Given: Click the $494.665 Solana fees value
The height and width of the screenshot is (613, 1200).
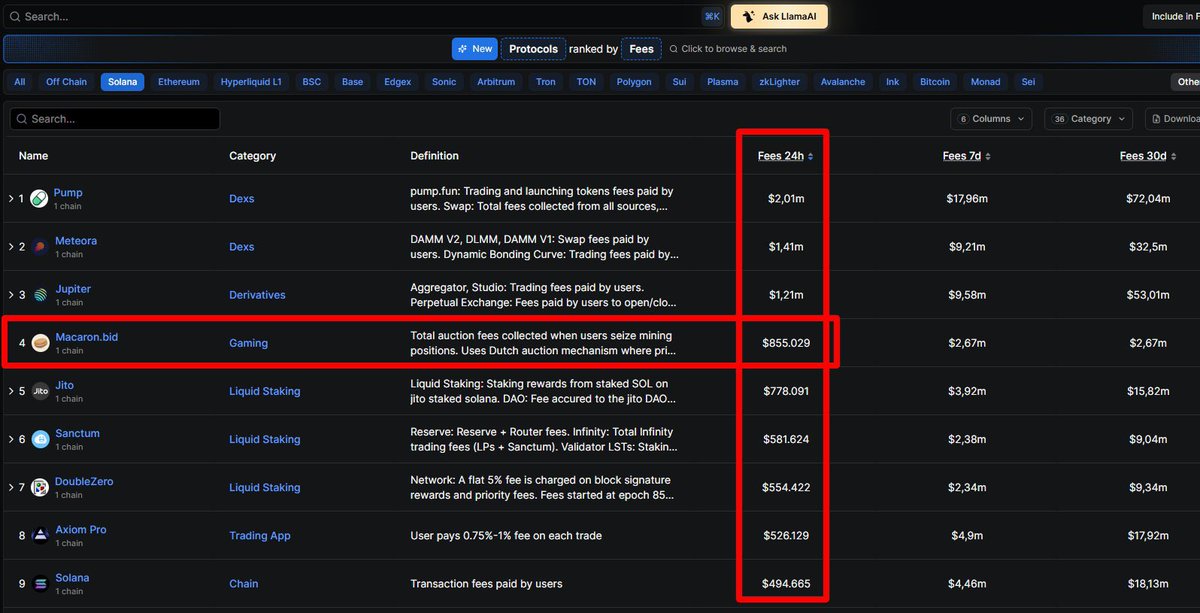Looking at the screenshot, I should click(x=786, y=584).
